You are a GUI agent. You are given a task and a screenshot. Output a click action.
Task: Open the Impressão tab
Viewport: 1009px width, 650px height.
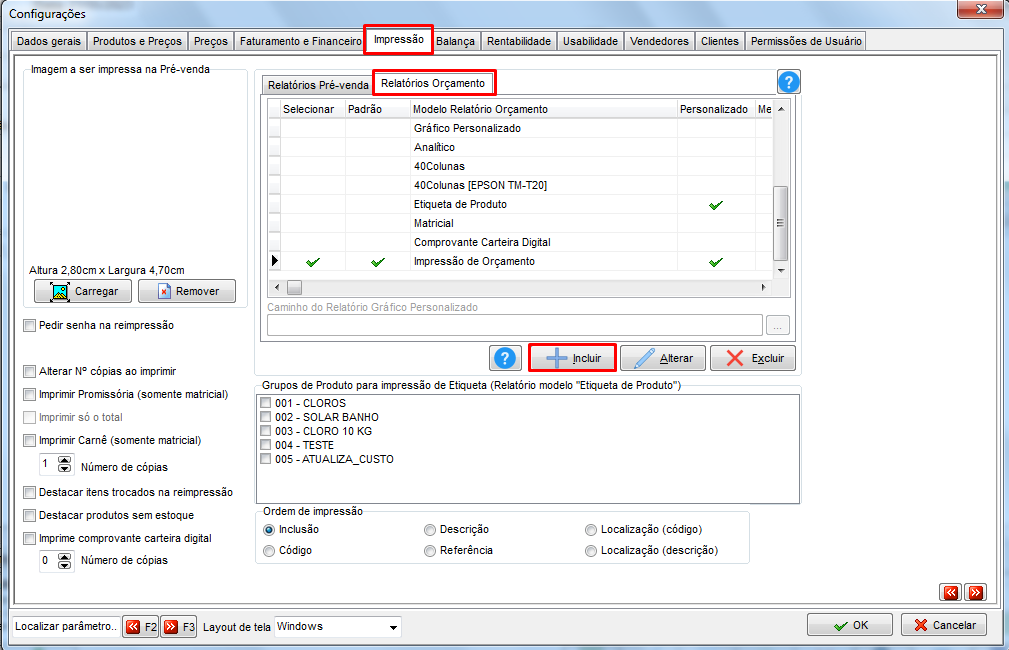point(398,39)
